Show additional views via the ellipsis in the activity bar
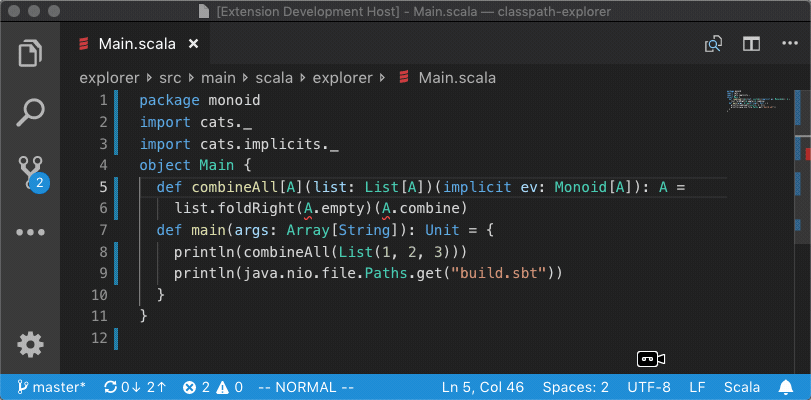 click(31, 232)
